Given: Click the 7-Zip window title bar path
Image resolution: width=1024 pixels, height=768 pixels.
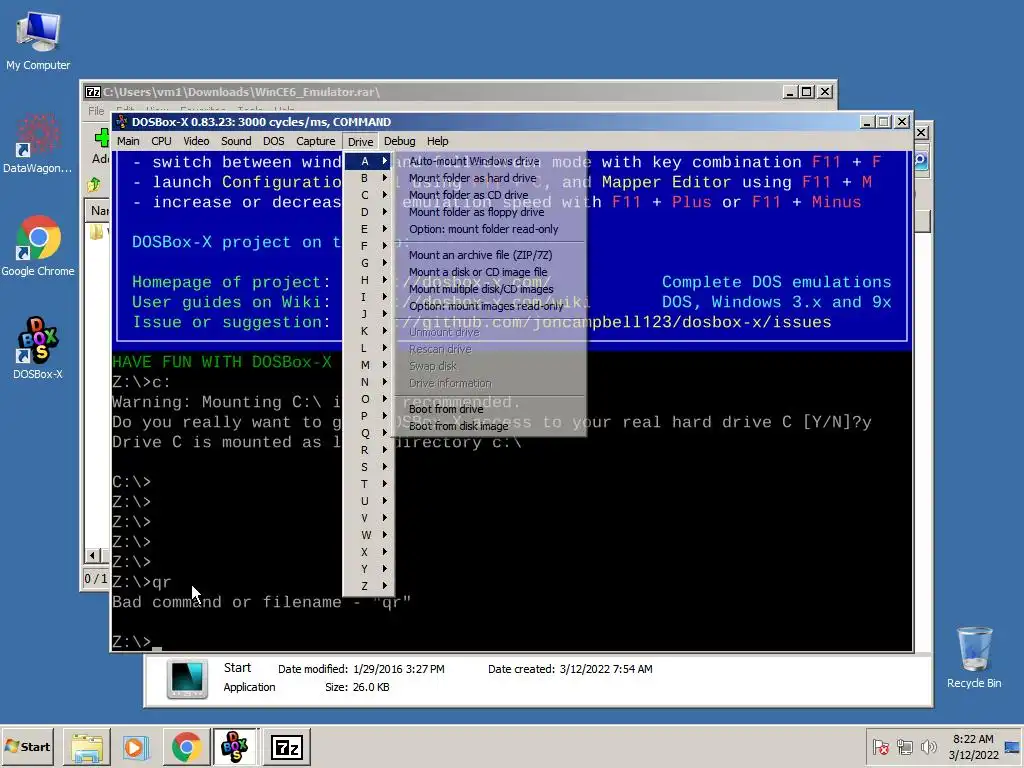Looking at the screenshot, I should tap(241, 92).
